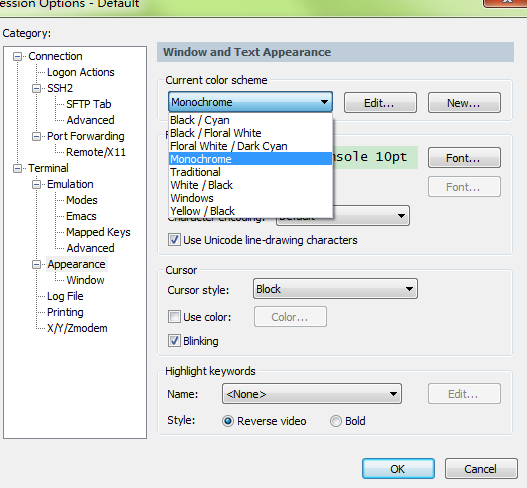Open the Character encoding dropdown arrow

(x=401, y=215)
